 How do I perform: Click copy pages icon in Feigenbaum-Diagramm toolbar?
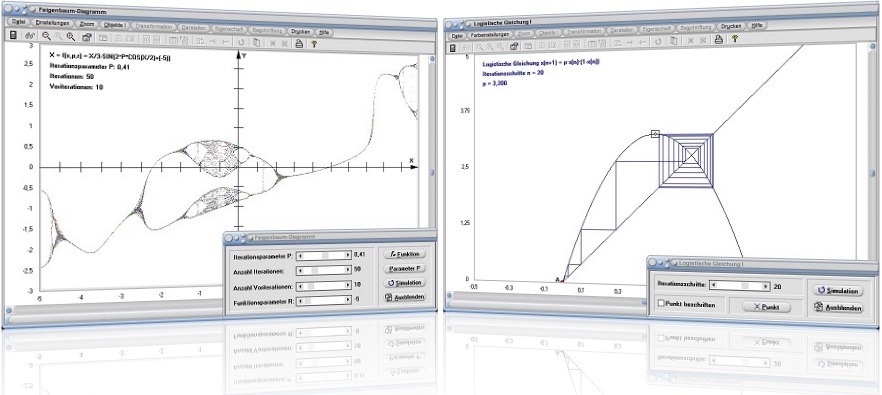tap(256, 42)
